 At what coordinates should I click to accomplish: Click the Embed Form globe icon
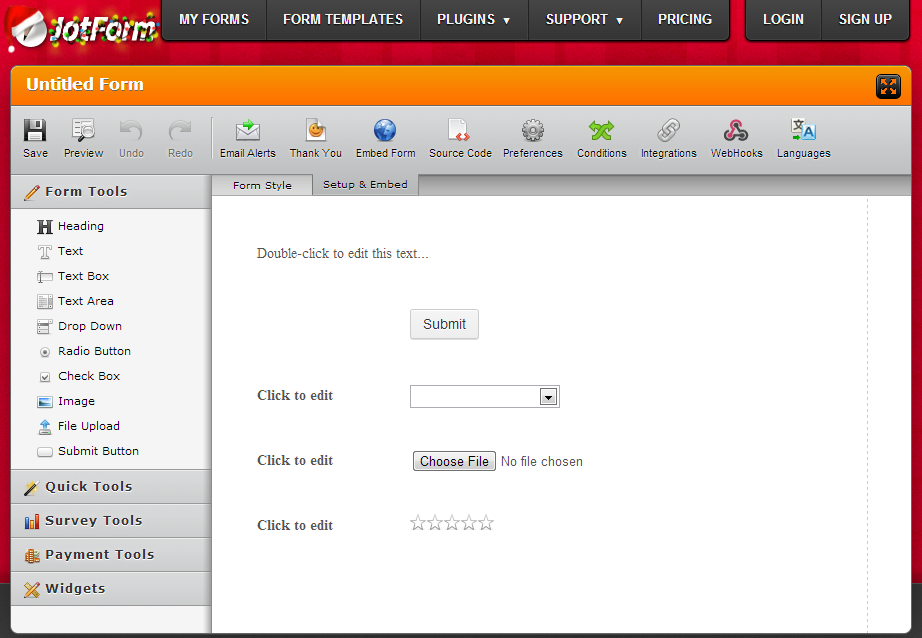pos(385,131)
